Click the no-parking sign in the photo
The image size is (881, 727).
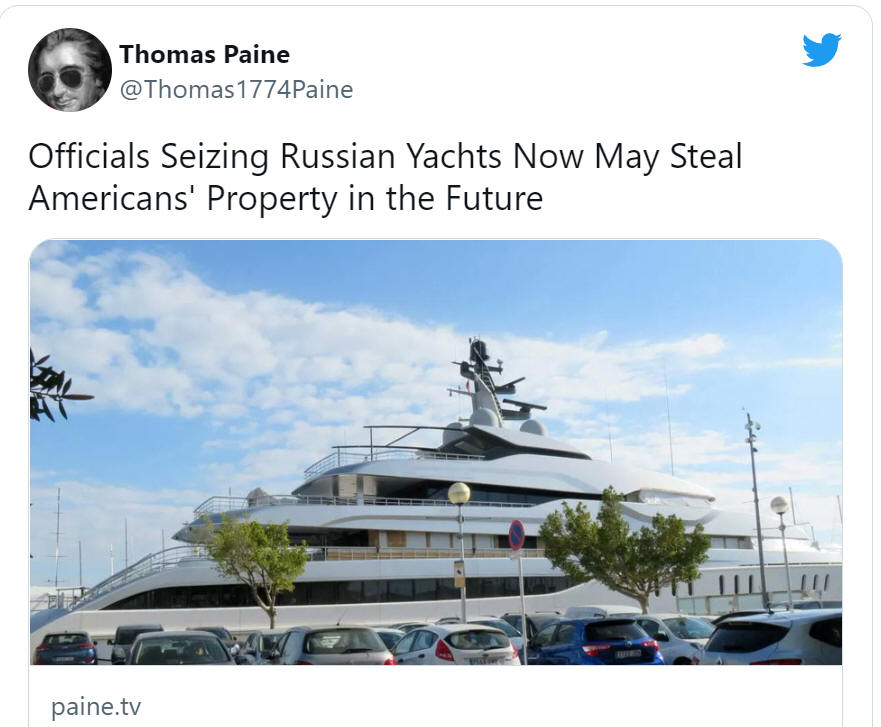coord(516,535)
